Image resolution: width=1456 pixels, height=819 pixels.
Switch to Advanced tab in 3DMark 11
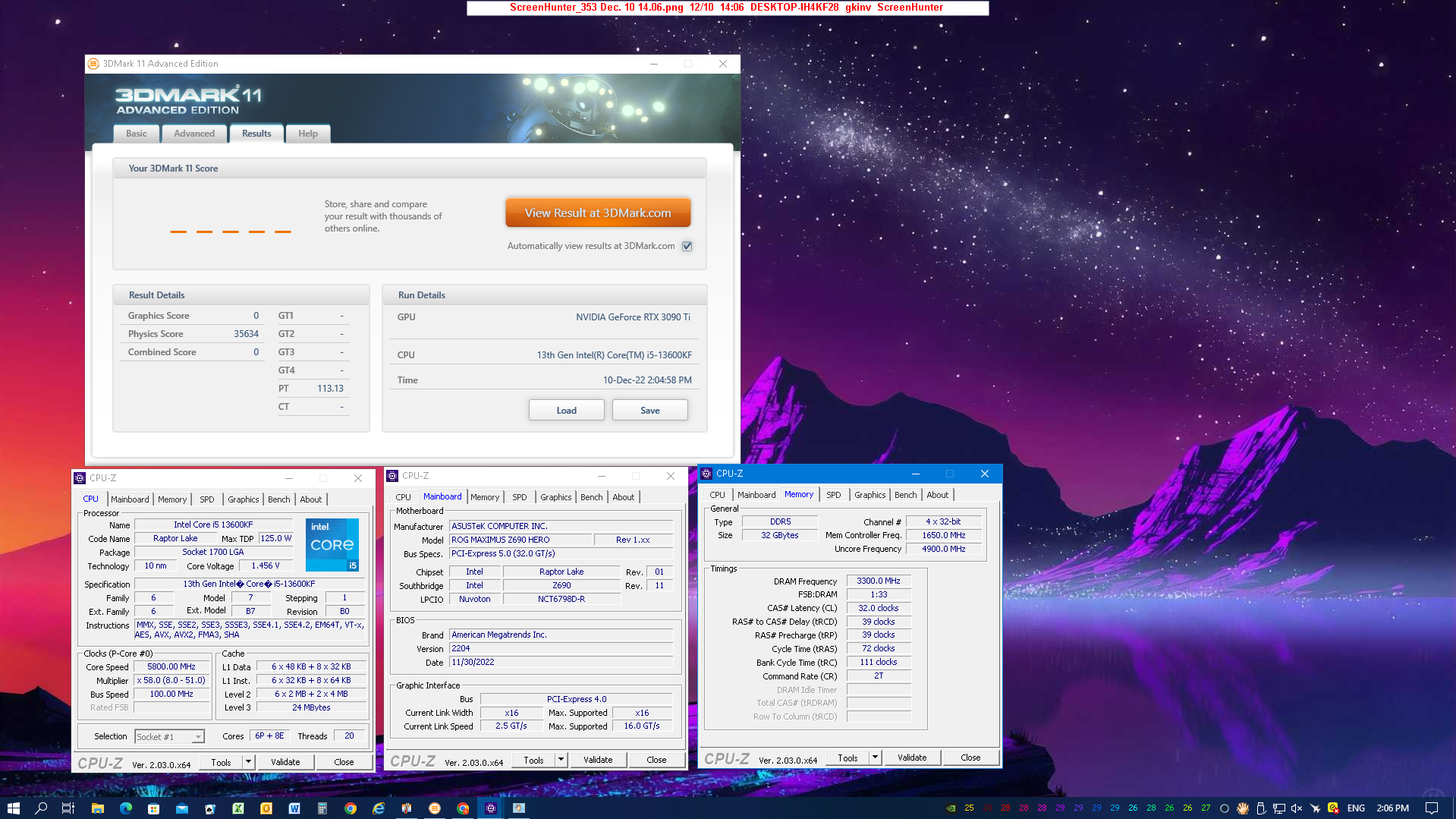click(x=194, y=134)
